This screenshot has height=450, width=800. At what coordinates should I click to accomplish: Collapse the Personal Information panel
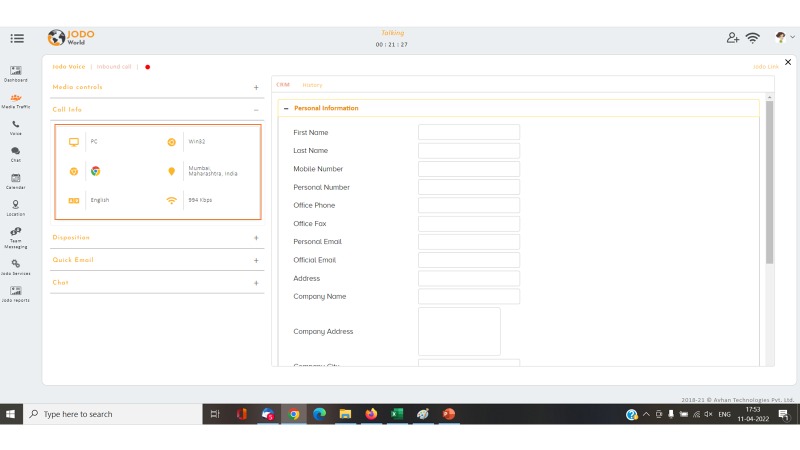pyautogui.click(x=286, y=108)
